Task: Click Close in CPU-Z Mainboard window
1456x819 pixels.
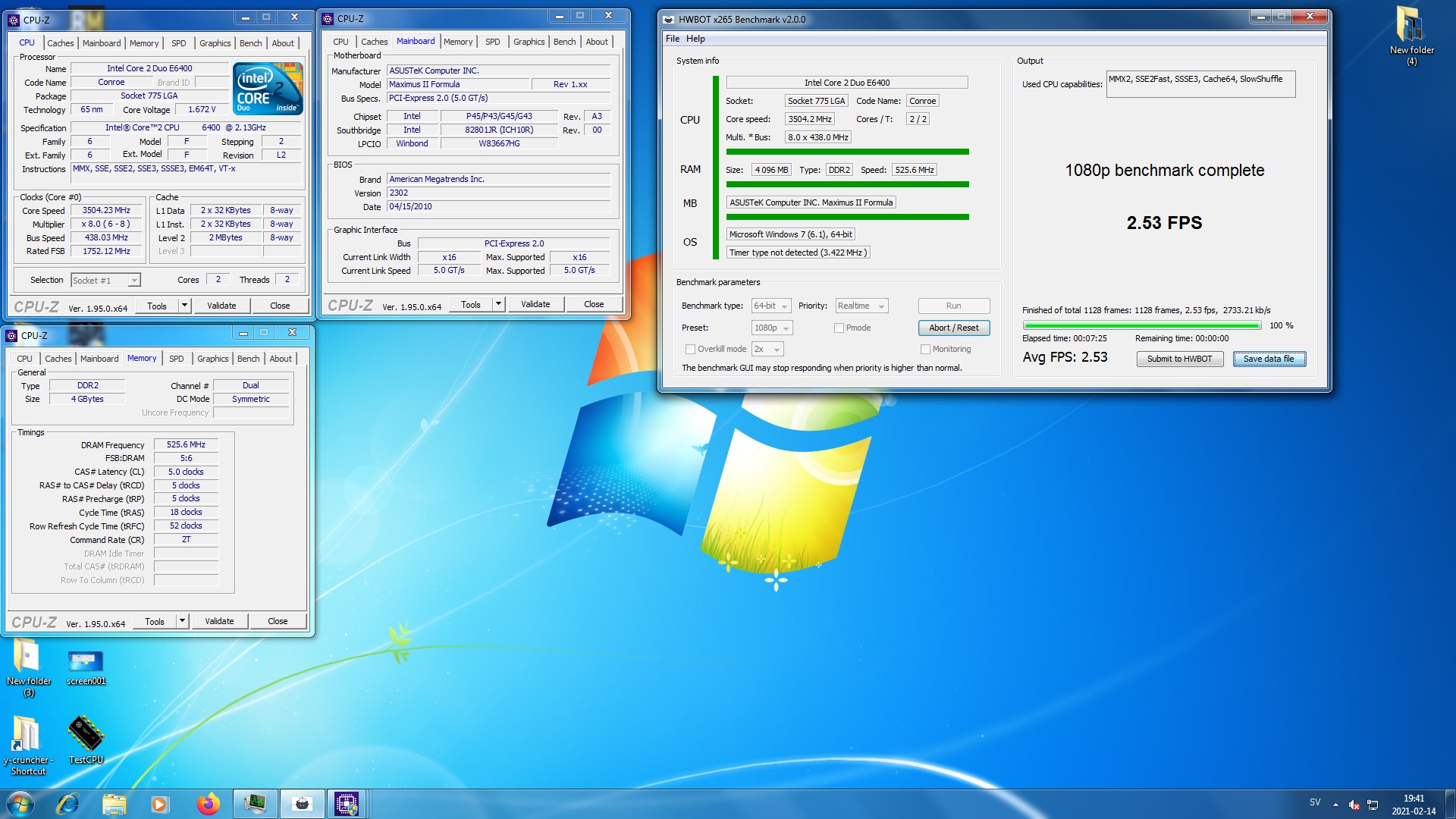Action: pos(594,304)
